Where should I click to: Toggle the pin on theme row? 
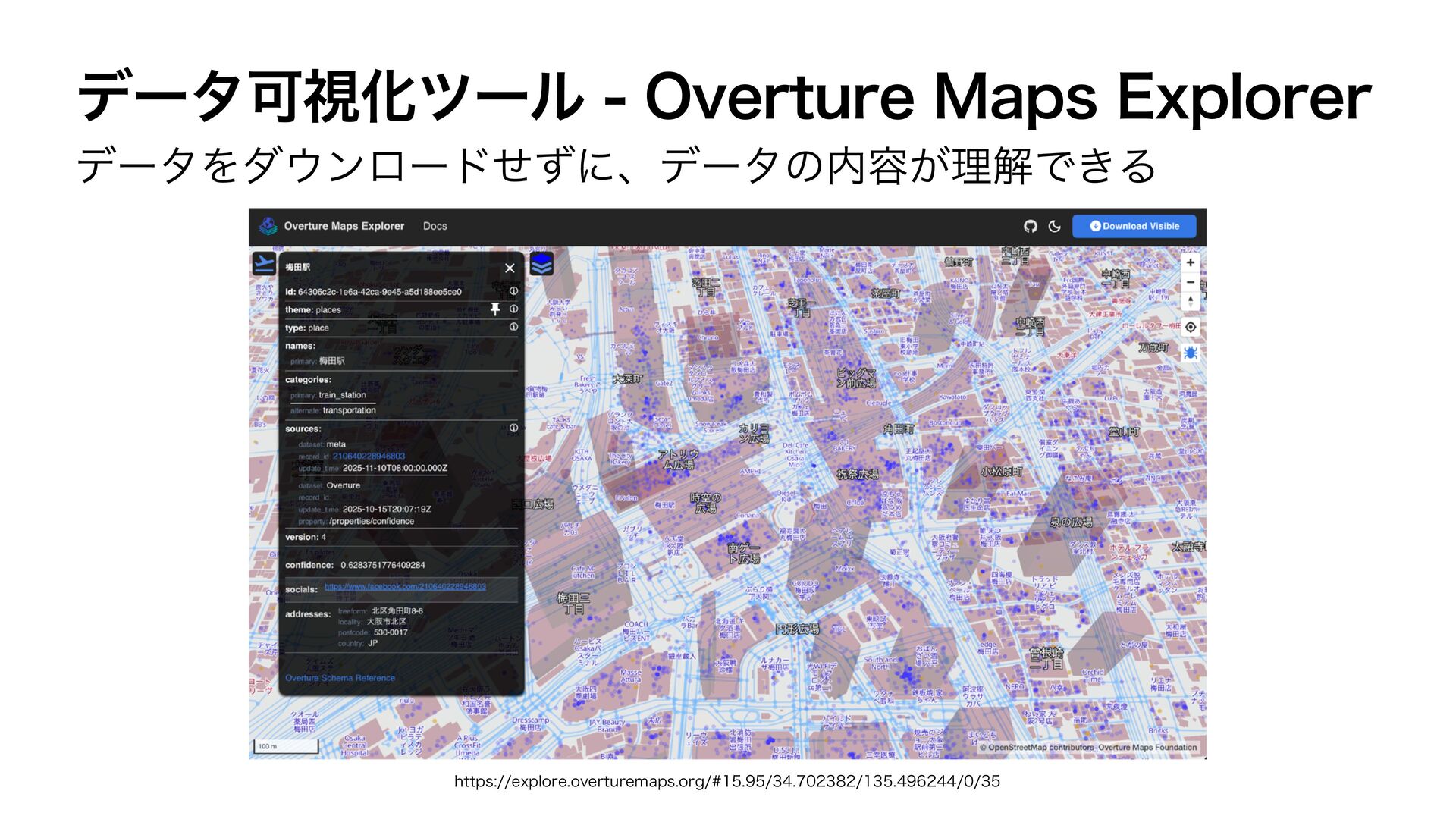pyautogui.click(x=495, y=309)
